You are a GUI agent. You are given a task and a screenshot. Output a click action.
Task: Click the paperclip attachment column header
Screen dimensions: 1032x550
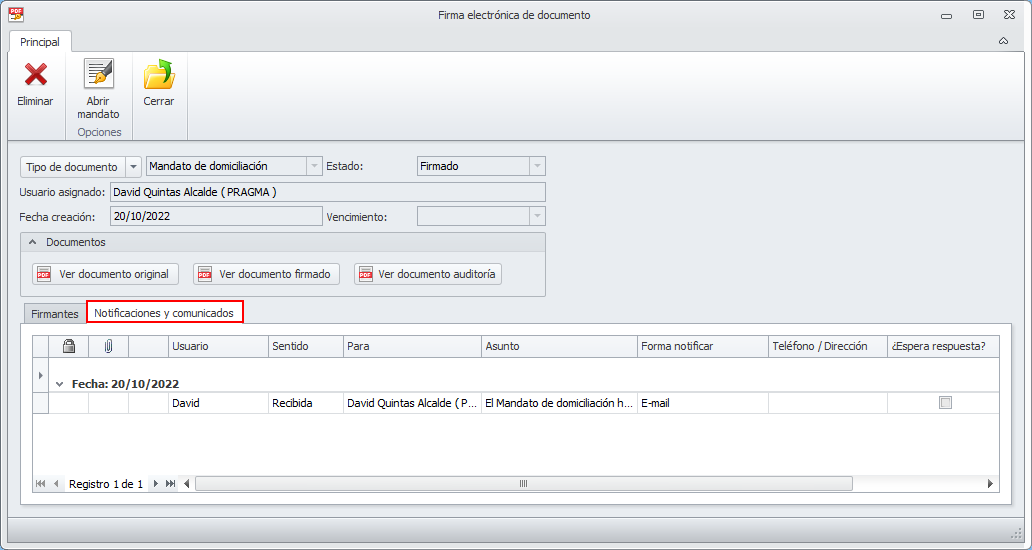click(108, 346)
